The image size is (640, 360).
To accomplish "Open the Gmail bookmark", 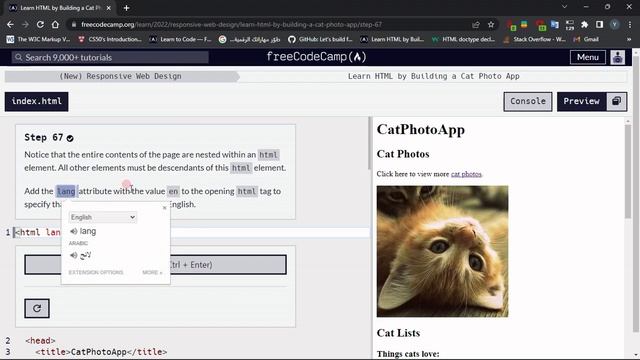I will [x=586, y=39].
